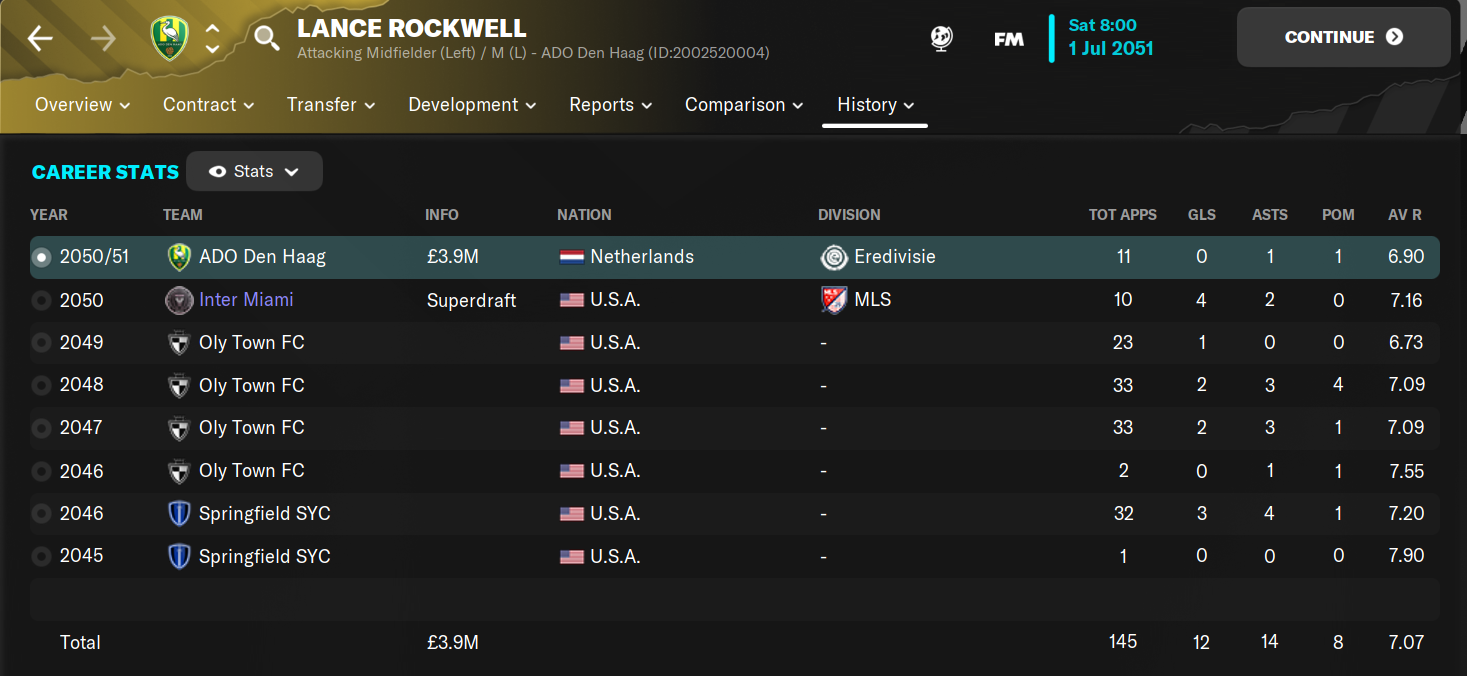The image size is (1467, 676).
Task: Click Oly Town FC crest in 2047 row
Action: coord(179,428)
